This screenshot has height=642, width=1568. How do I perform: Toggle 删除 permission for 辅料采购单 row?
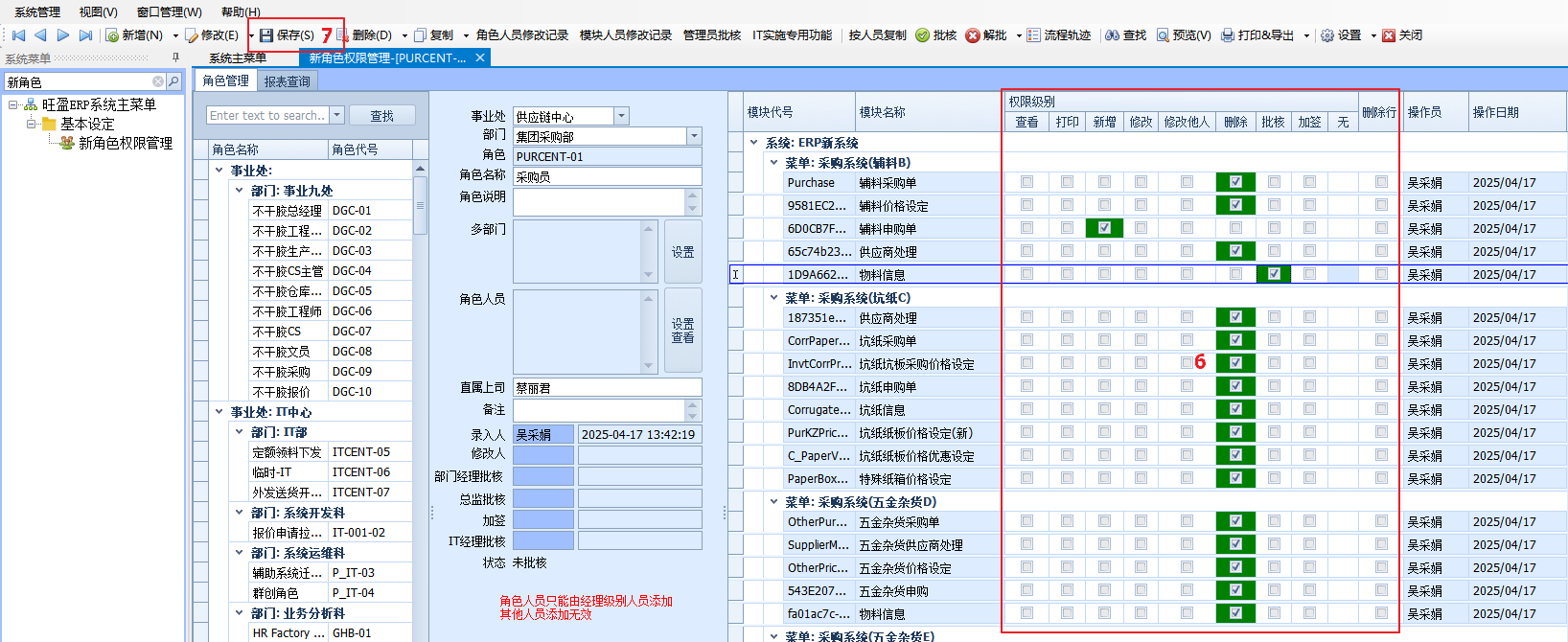1235,182
